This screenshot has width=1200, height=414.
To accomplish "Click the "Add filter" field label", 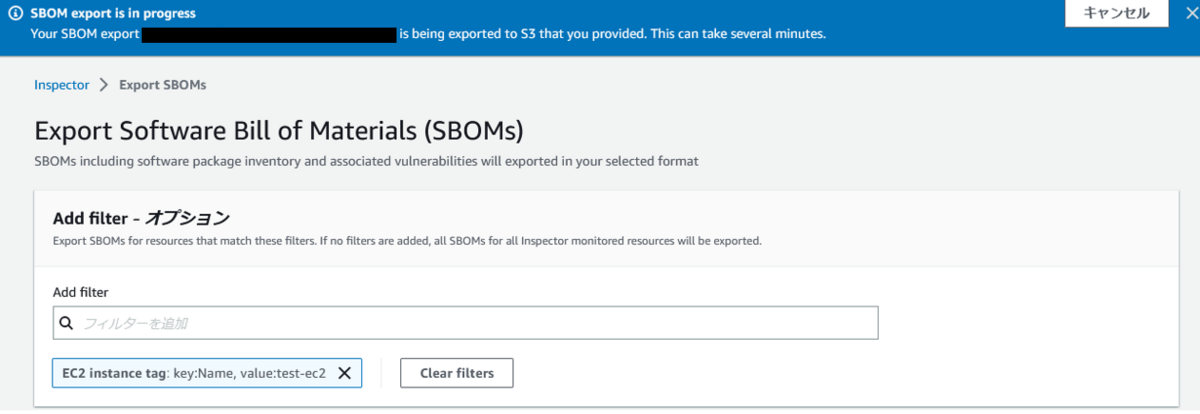I will coord(80,292).
